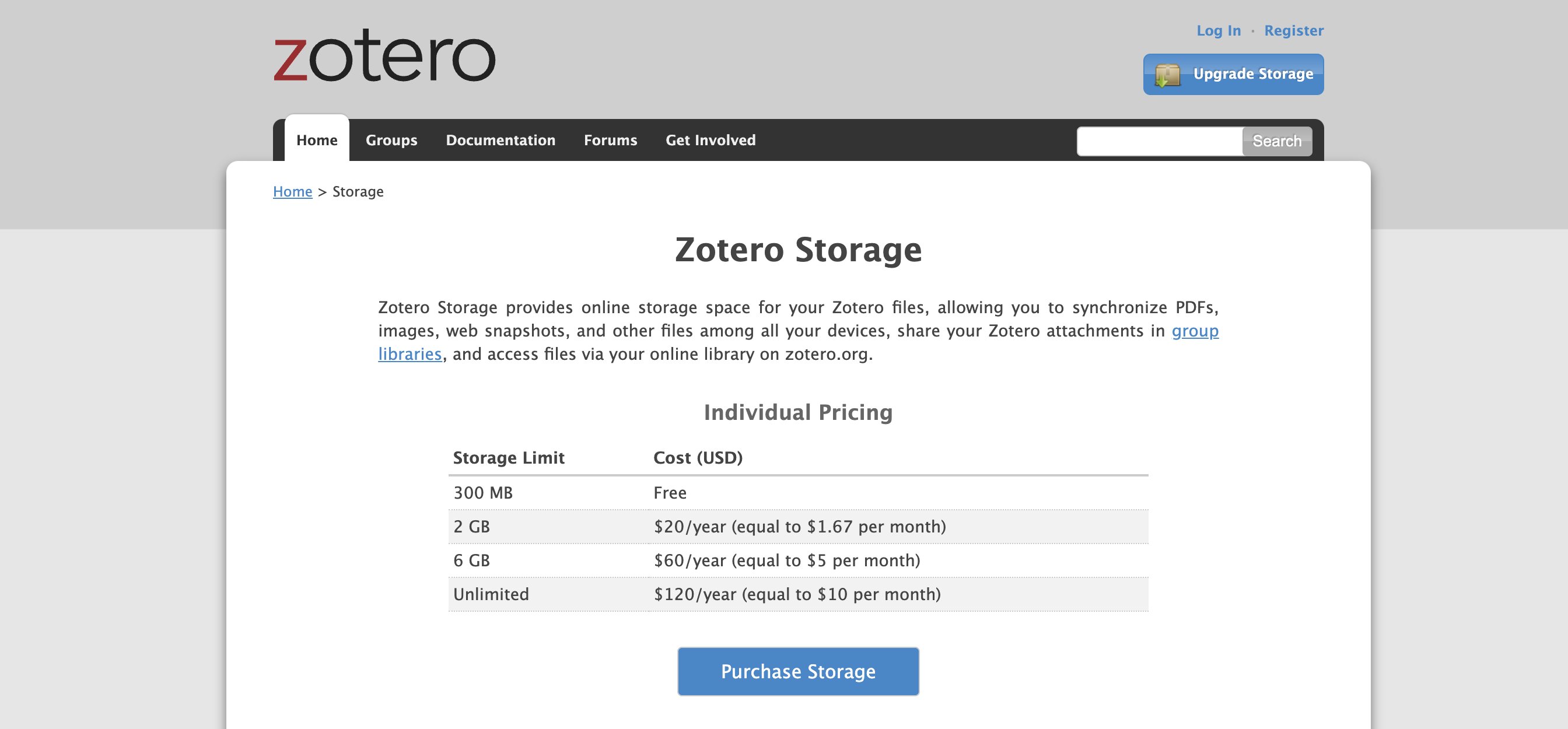The width and height of the screenshot is (1568, 729).
Task: Follow the group libraries hyperlink
Action: (x=1194, y=331)
